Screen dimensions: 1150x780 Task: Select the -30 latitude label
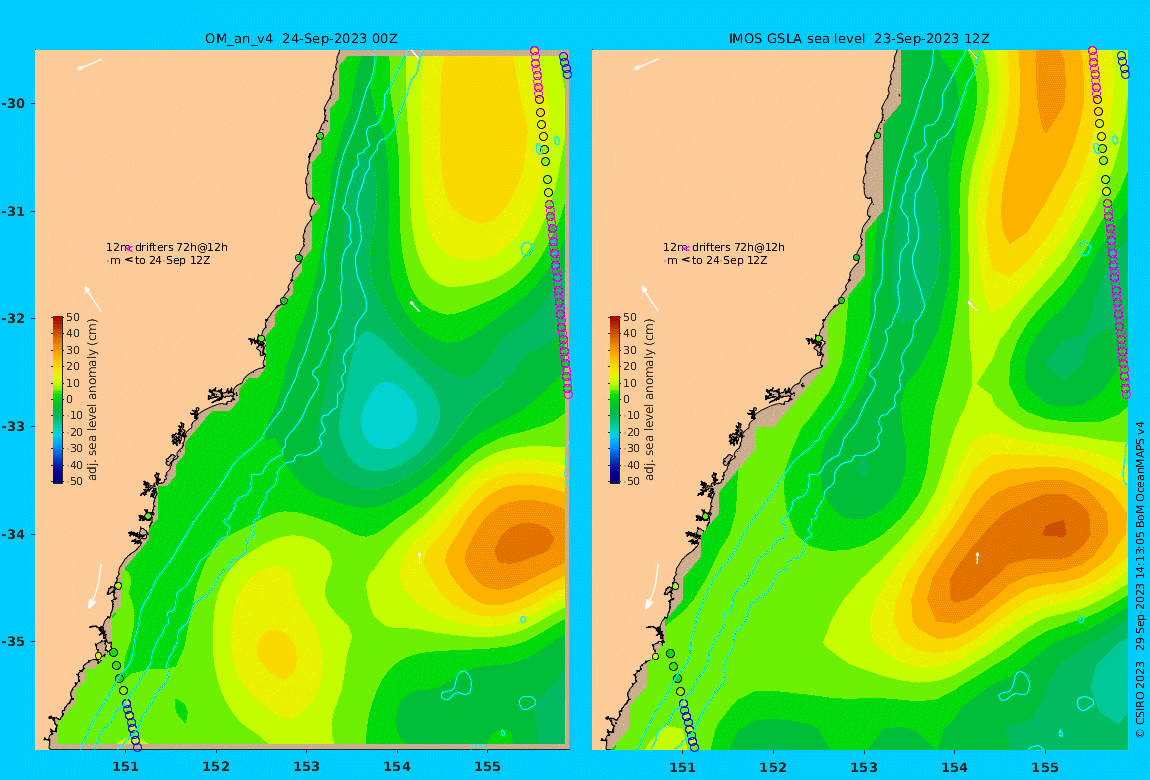coord(13,103)
